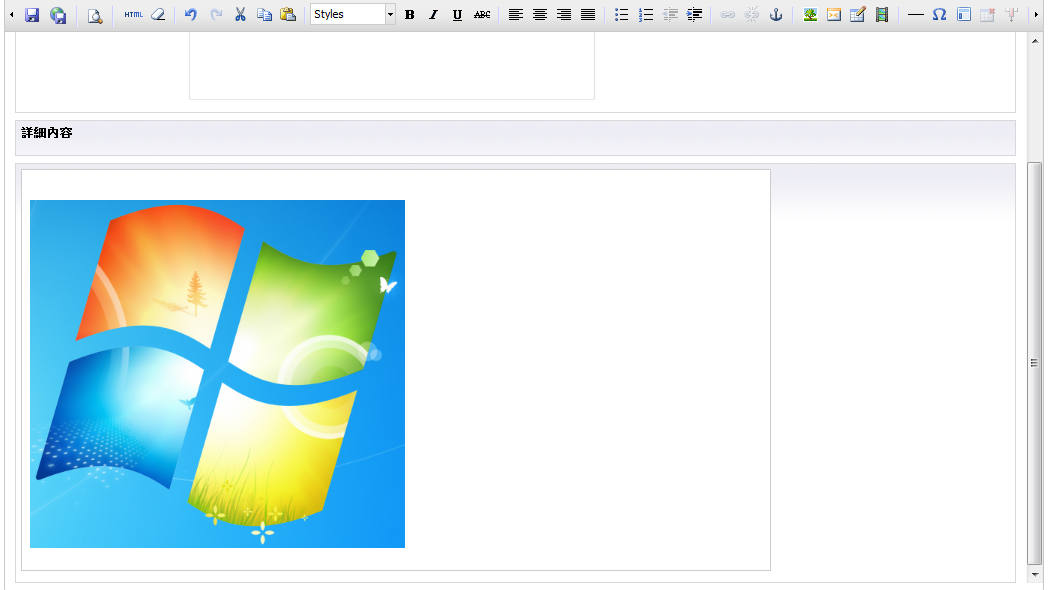The image size is (1052, 590).
Task: Align text left
Action: tap(515, 14)
